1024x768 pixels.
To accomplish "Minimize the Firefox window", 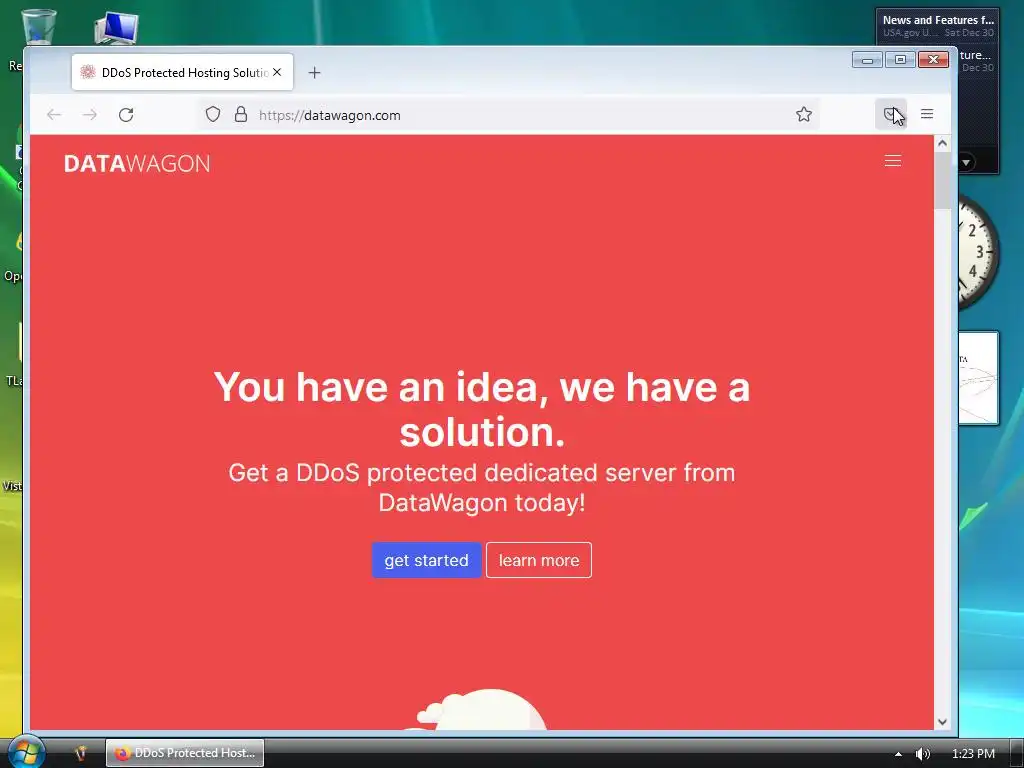I will [867, 60].
